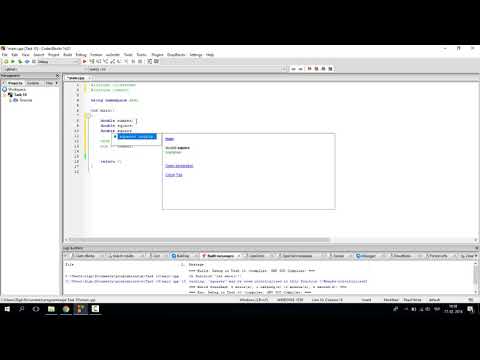Click the Jump back arrow icon
The image size is (480, 360).
tap(294, 69)
